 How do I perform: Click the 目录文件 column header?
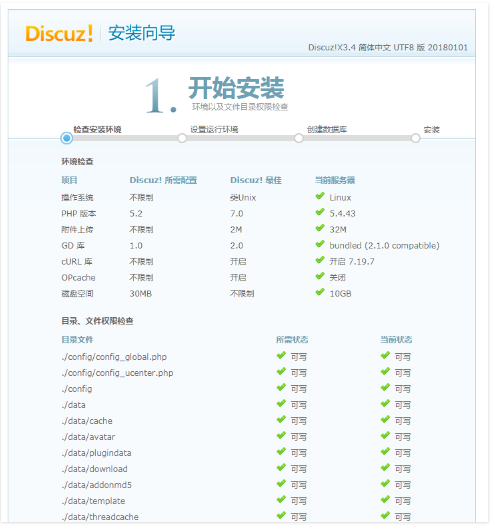pyautogui.click(x=77, y=340)
